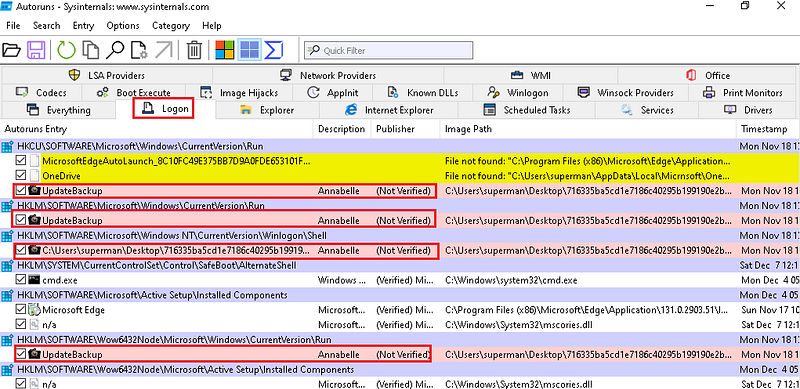Image resolution: width=800 pixels, height=389 pixels.
Task: Switch to the LSA Providers tab
Action: tap(106, 76)
